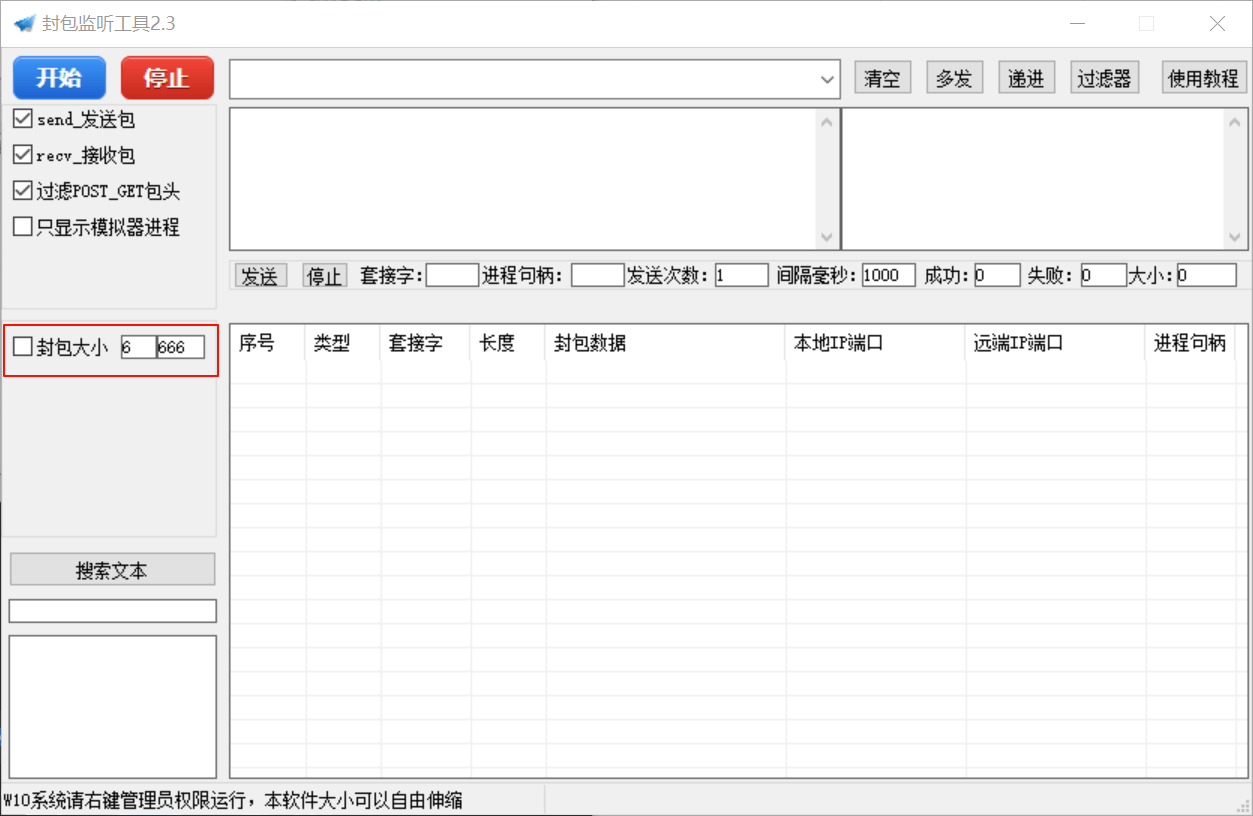Click the left packet data text area
Viewport: 1253px width, 816px height.
(524, 179)
